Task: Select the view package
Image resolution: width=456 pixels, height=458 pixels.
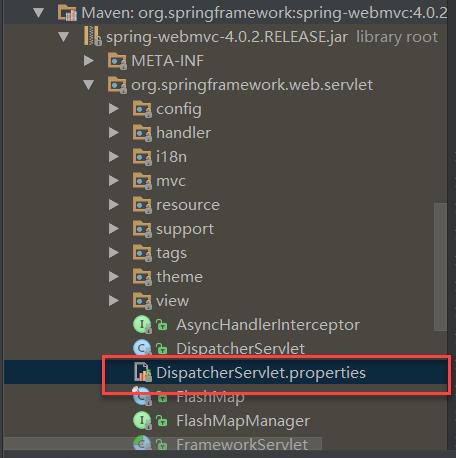Action: pos(173,301)
